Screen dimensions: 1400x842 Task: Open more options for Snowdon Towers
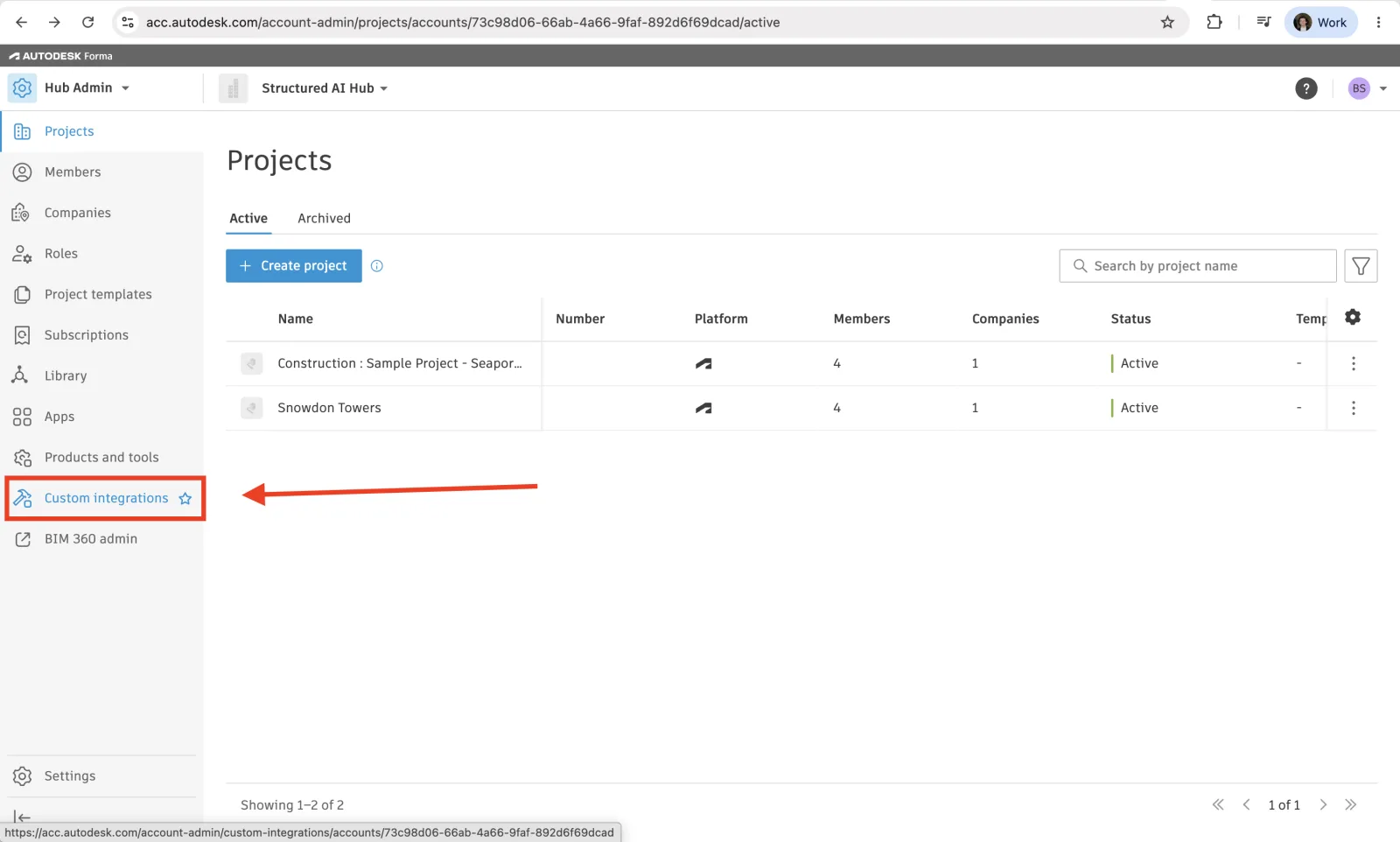pyautogui.click(x=1353, y=408)
